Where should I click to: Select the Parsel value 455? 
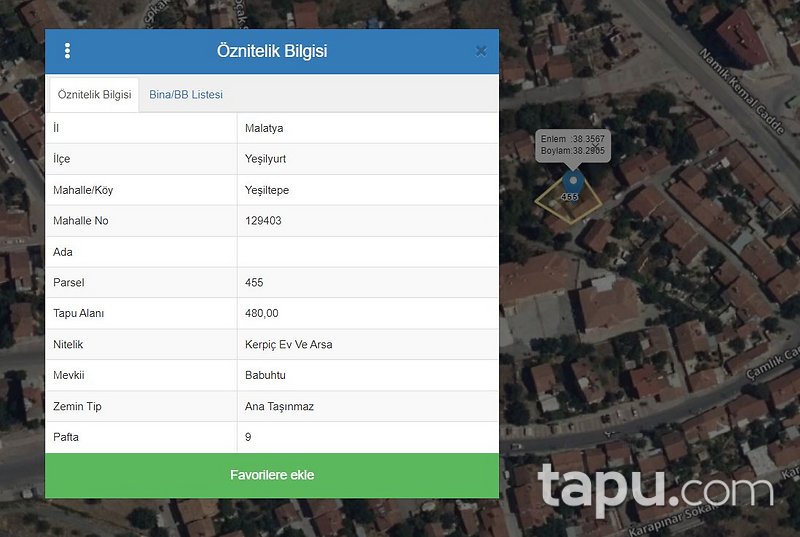(x=254, y=283)
